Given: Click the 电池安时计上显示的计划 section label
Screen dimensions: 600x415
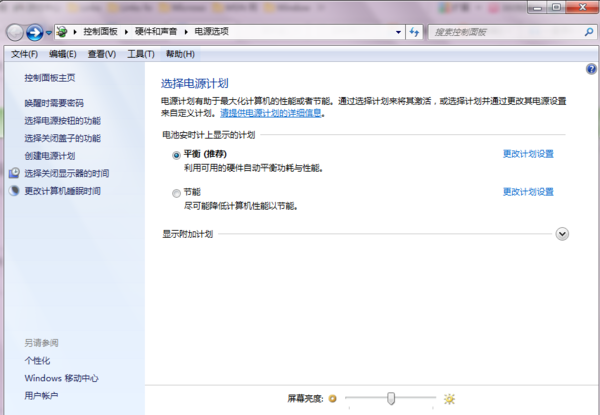Looking at the screenshot, I should click(209, 135).
